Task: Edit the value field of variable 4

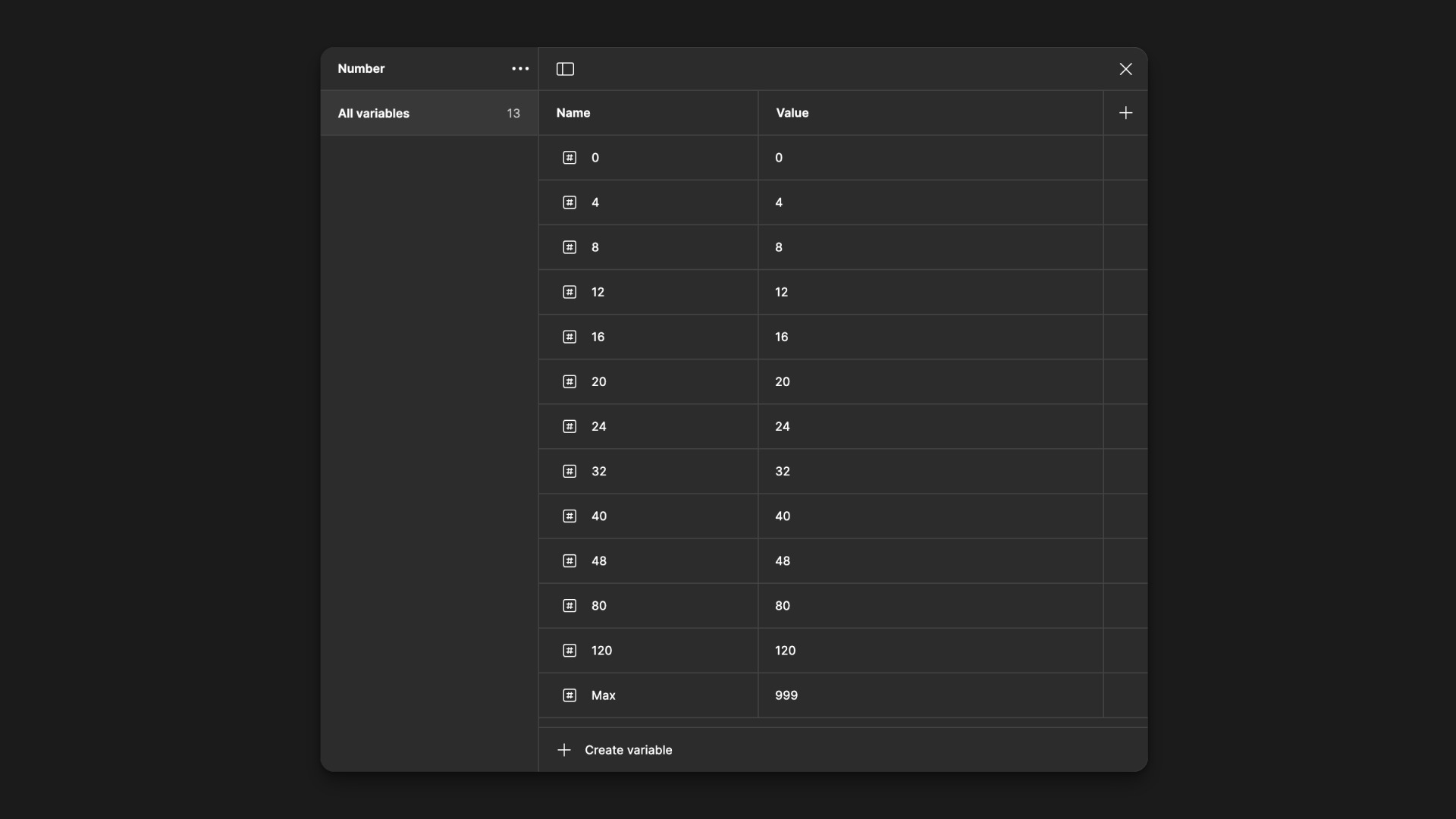Action: (x=930, y=202)
